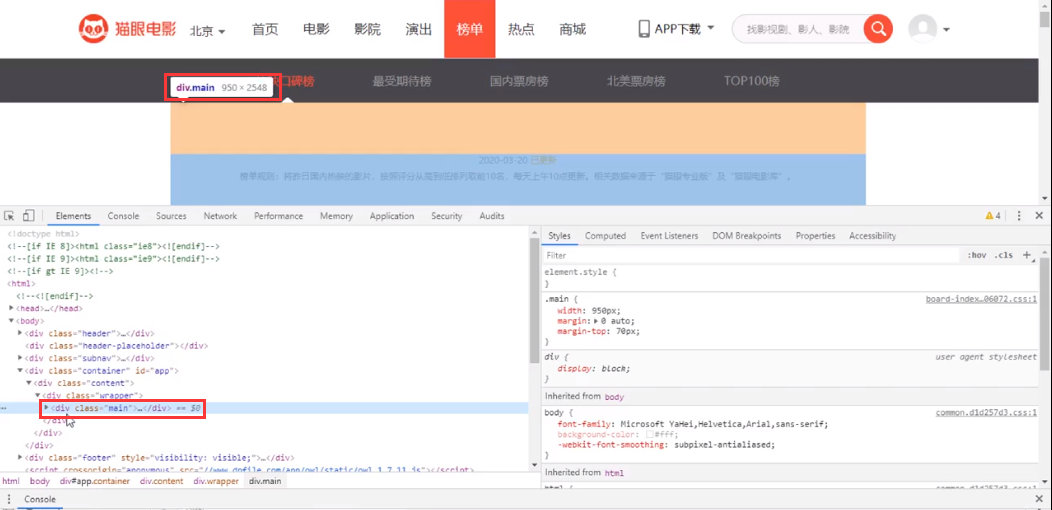1052x510 pixels.
Task: Switch to the Computed styles tab
Action: pos(605,236)
